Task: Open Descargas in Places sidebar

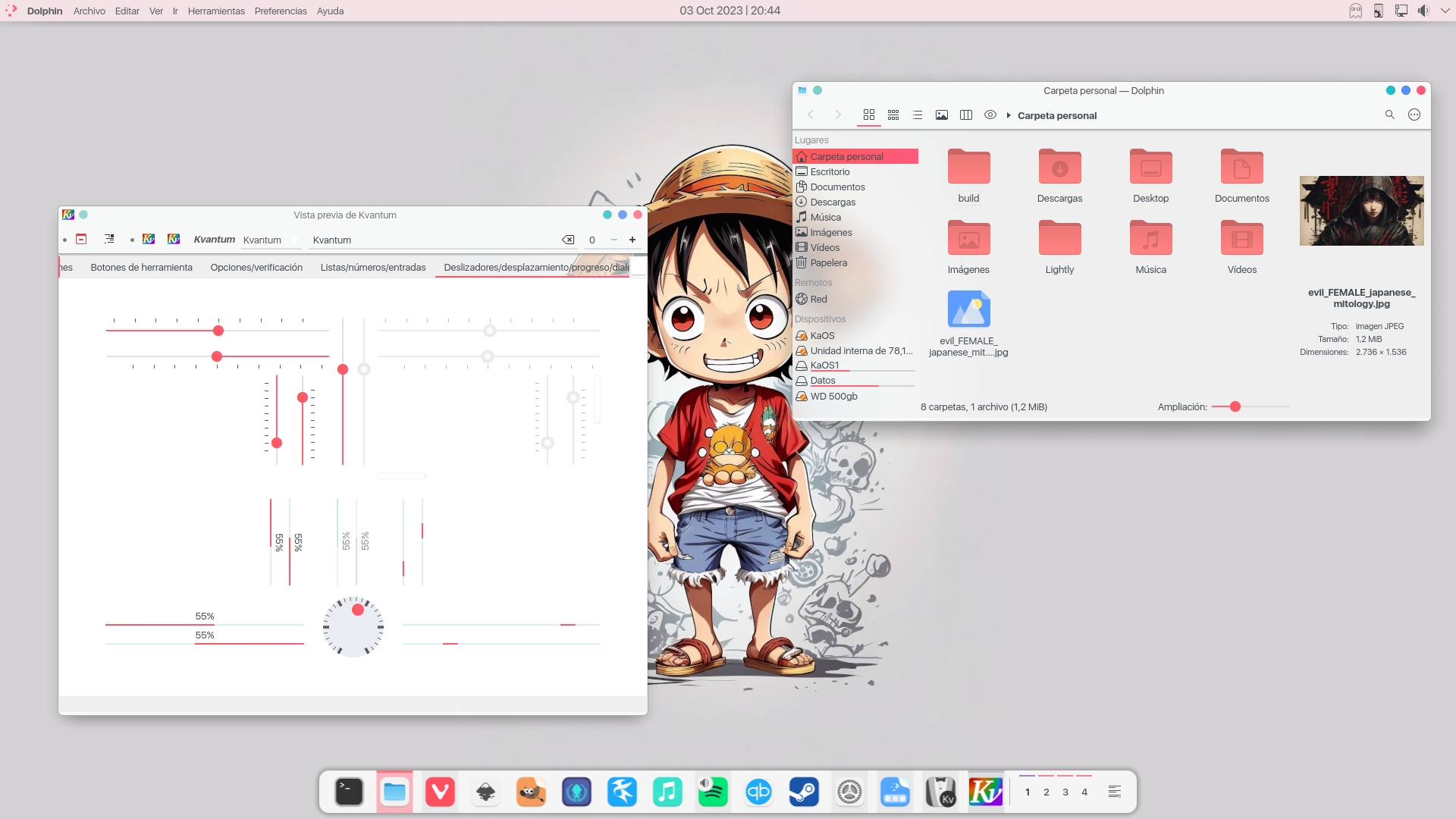Action: point(855,202)
